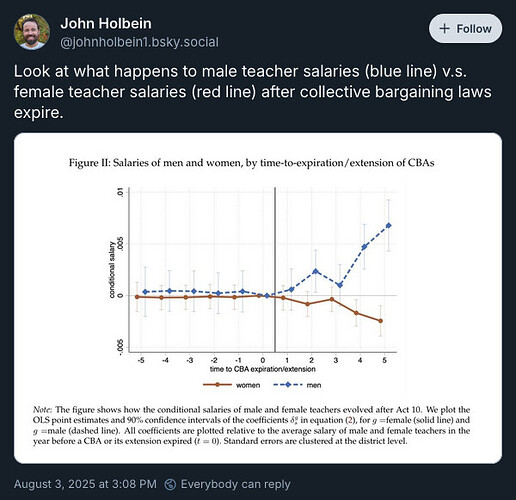Screen dimensions: 516x500
Task: Click the Follow button
Action: coord(465,29)
